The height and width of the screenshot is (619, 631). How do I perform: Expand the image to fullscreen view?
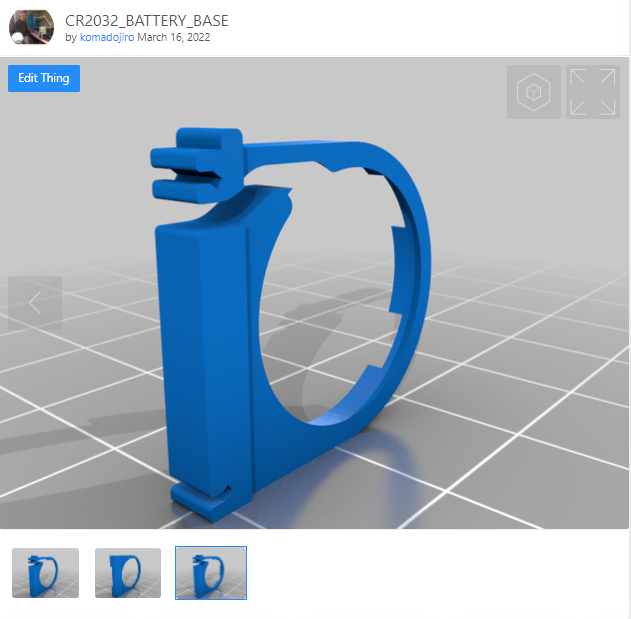593,92
